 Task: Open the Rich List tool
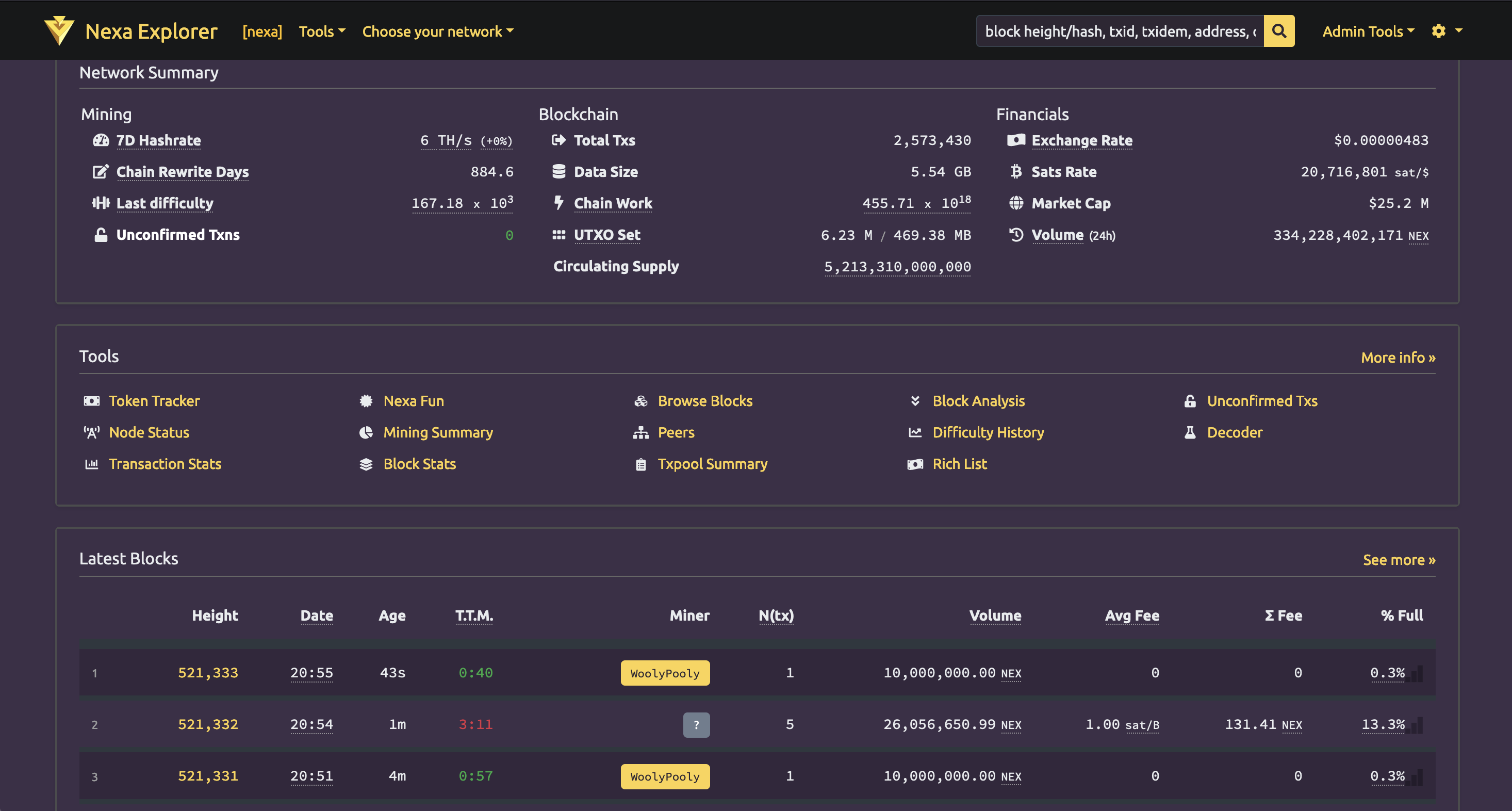(x=960, y=463)
